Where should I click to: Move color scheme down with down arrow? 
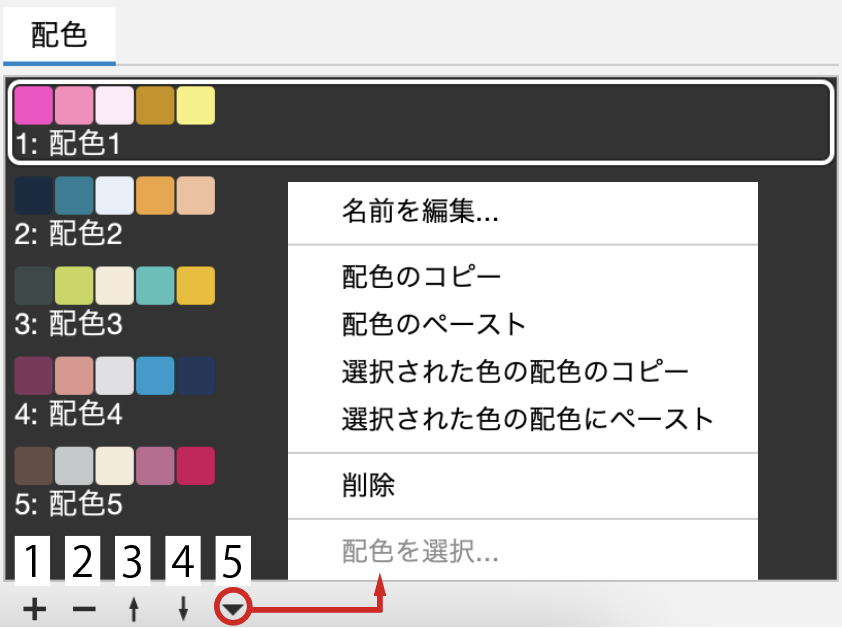184,609
